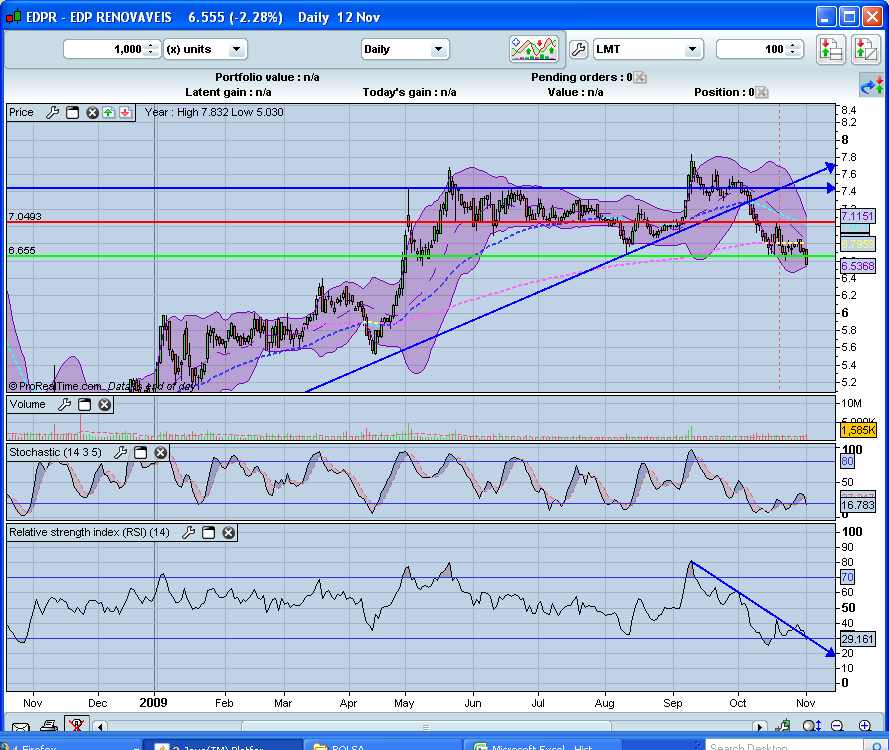Click the sell order ticket icon
Image resolution: width=889 pixels, height=750 pixels.
point(865,49)
